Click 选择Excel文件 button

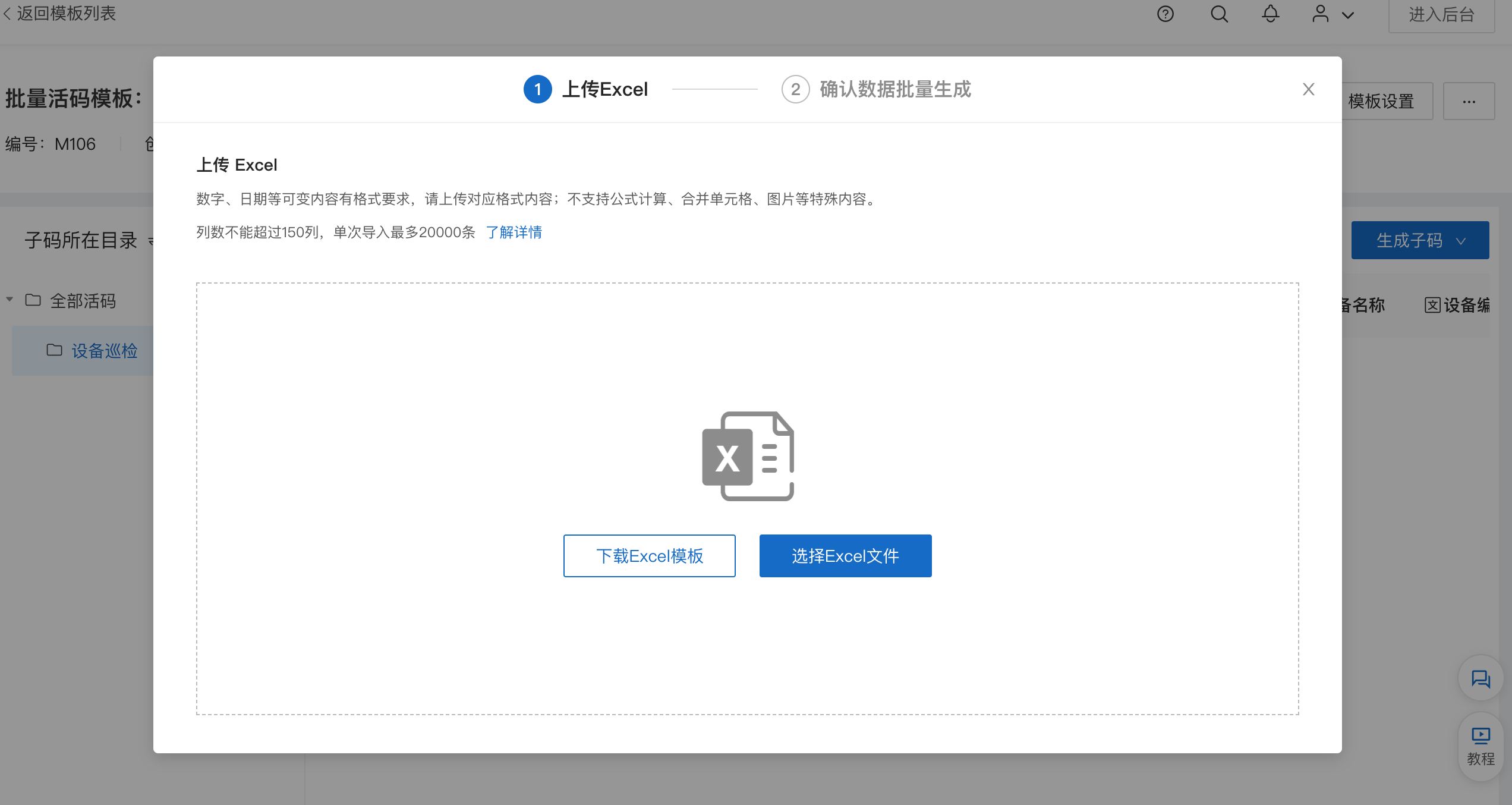click(x=845, y=556)
